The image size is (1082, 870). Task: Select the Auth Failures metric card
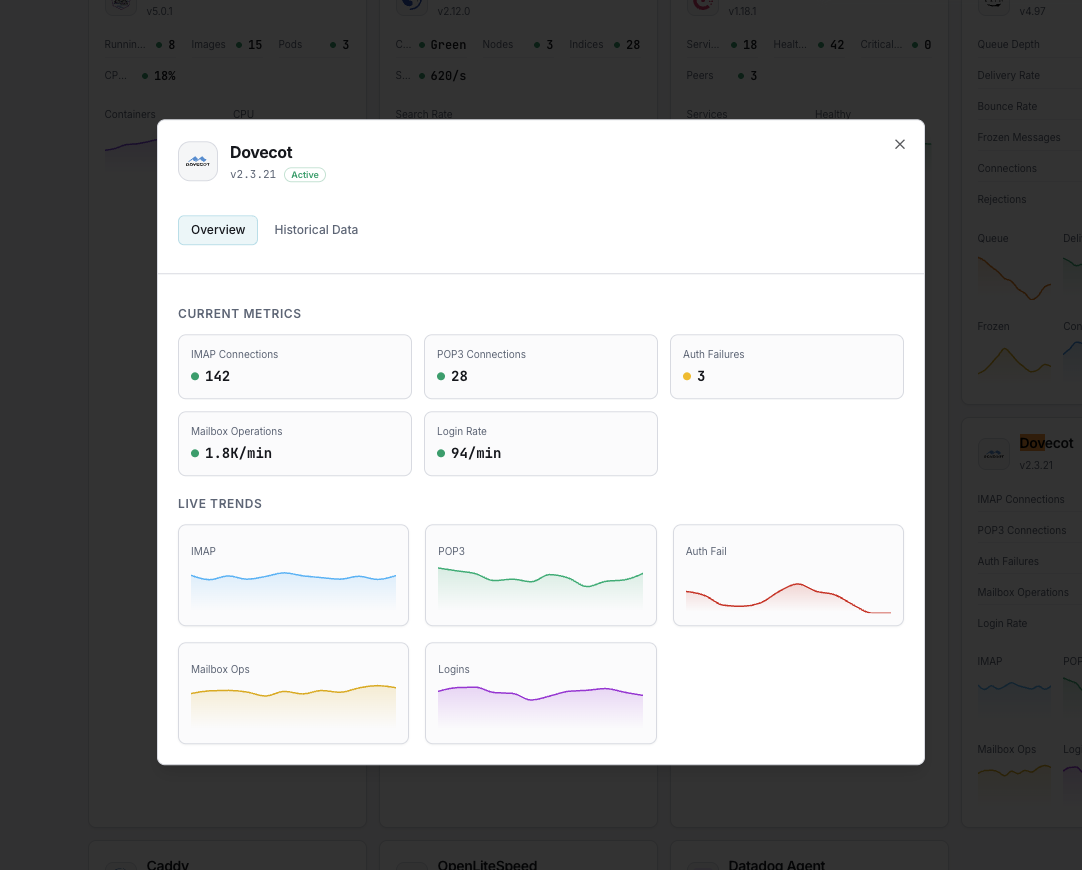click(x=786, y=366)
